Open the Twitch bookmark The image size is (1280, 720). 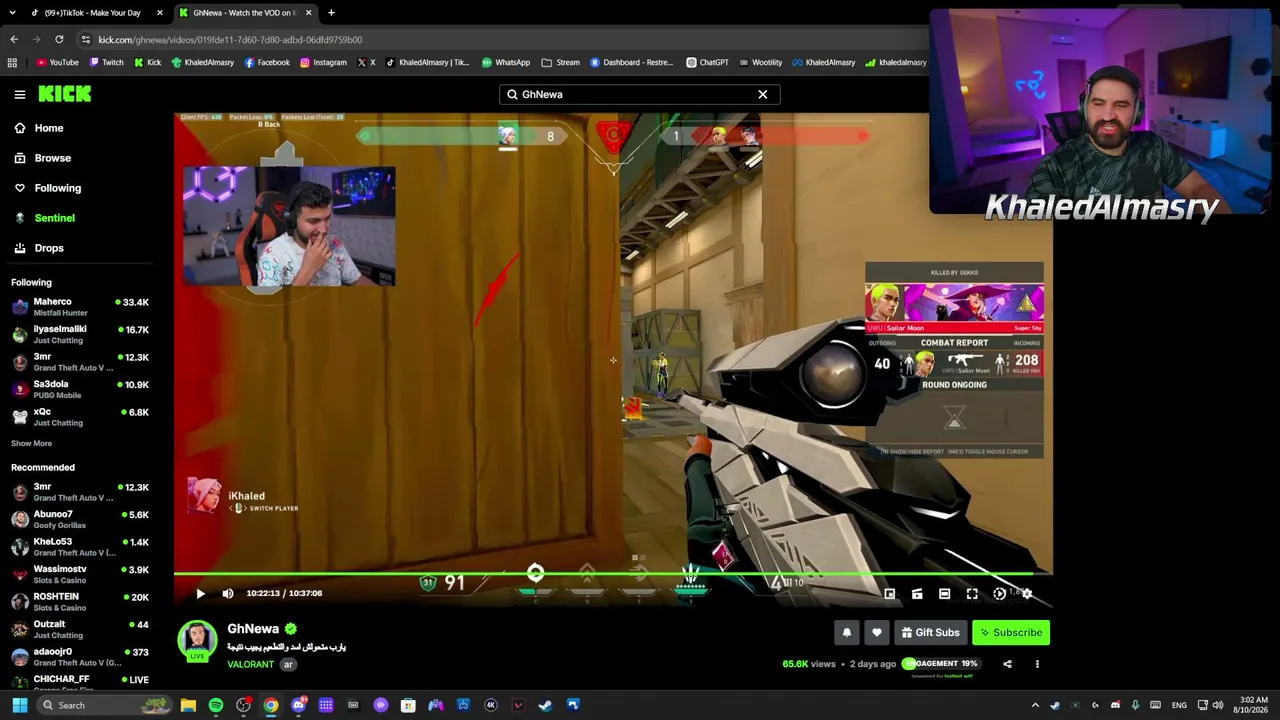click(x=106, y=62)
